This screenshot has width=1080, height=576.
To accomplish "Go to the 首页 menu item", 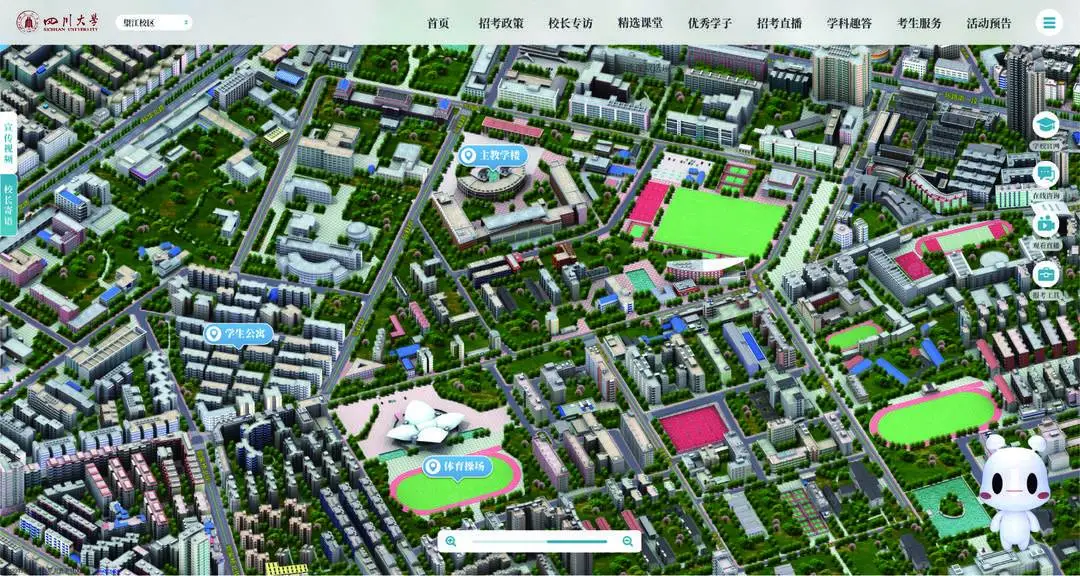I will click(438, 23).
